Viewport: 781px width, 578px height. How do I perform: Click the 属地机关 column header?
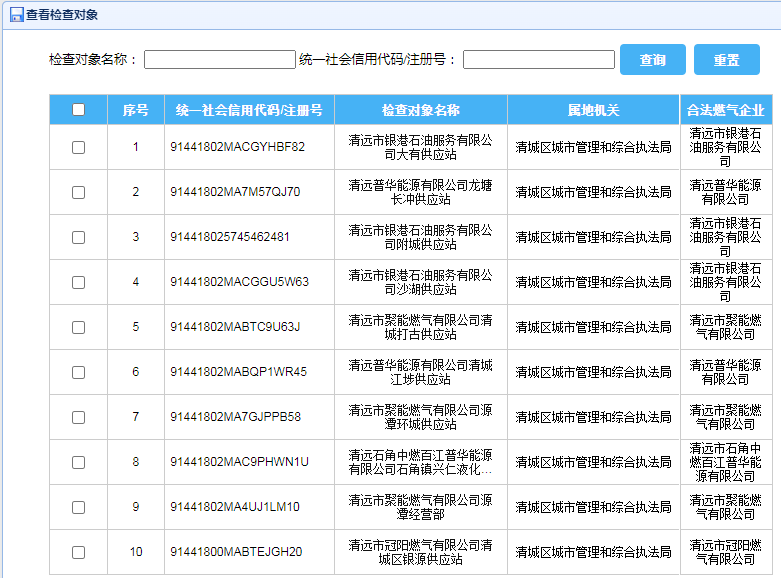coord(594,110)
